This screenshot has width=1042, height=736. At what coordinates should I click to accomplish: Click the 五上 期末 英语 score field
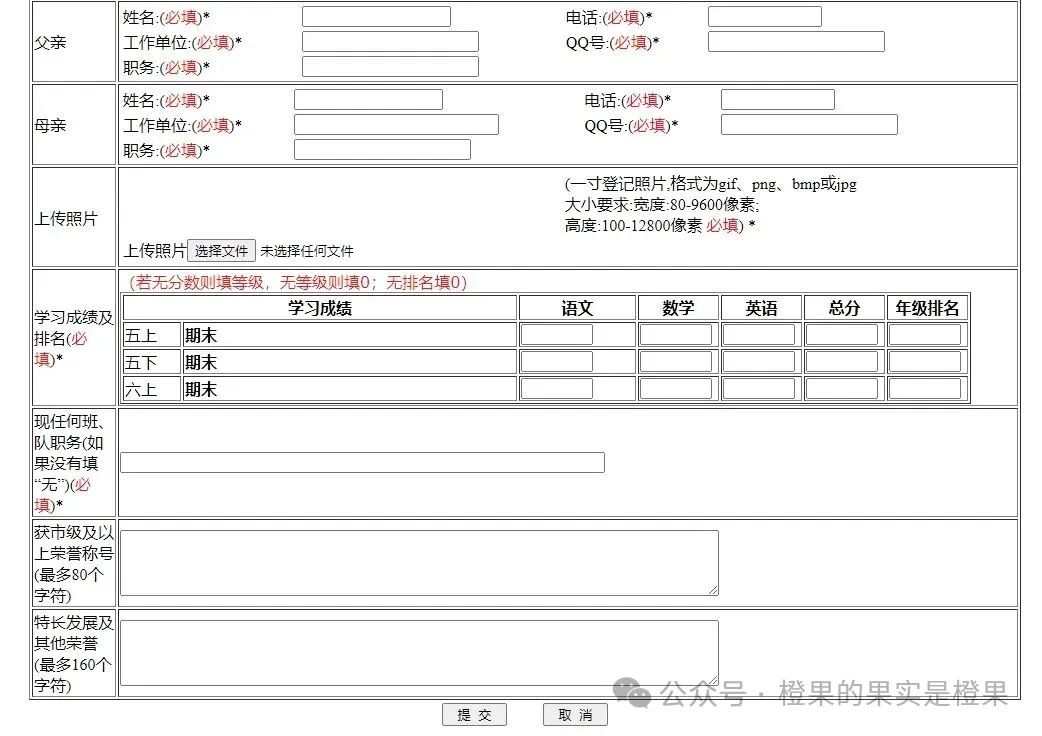759,335
